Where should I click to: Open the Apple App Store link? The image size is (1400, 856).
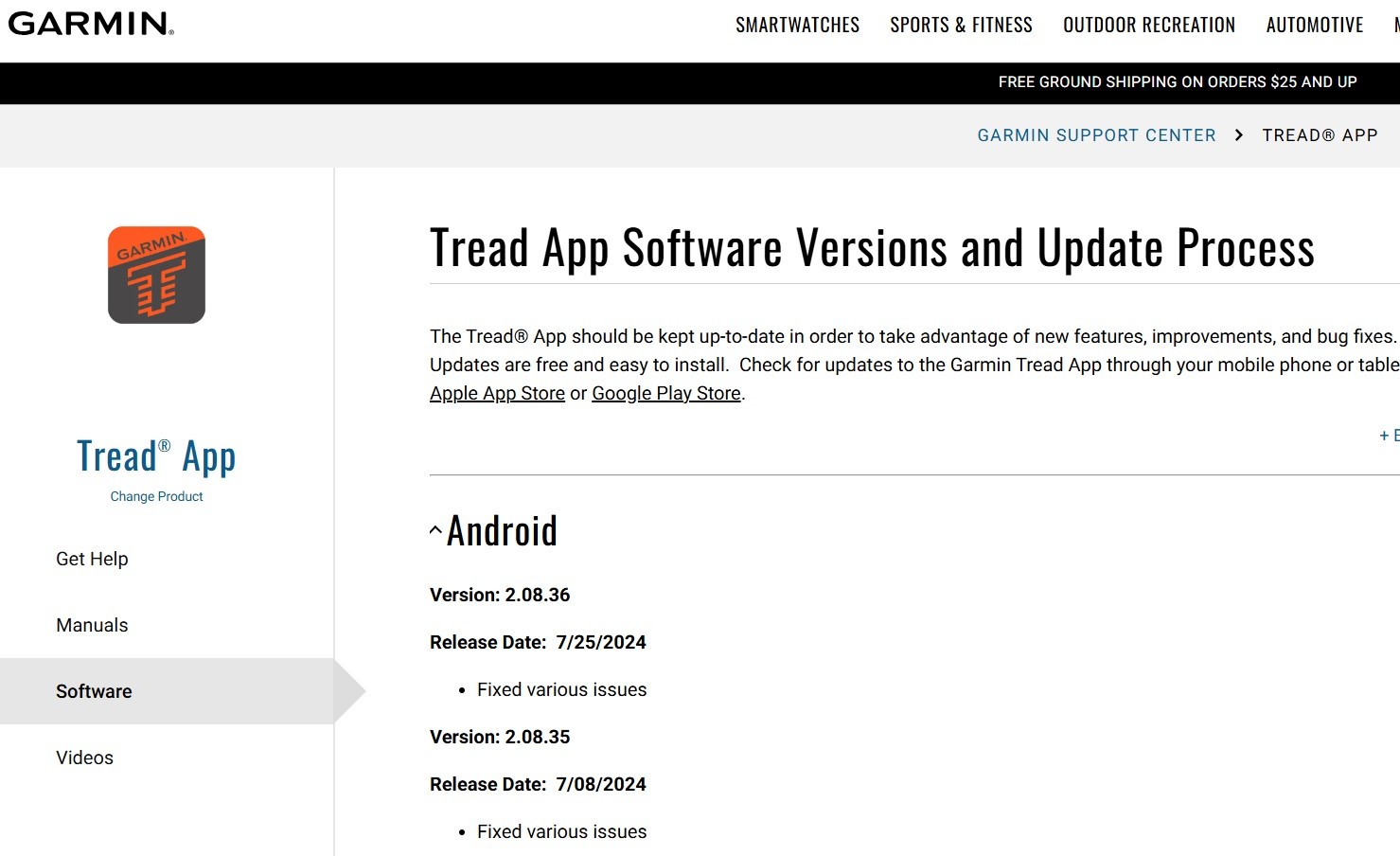497,393
